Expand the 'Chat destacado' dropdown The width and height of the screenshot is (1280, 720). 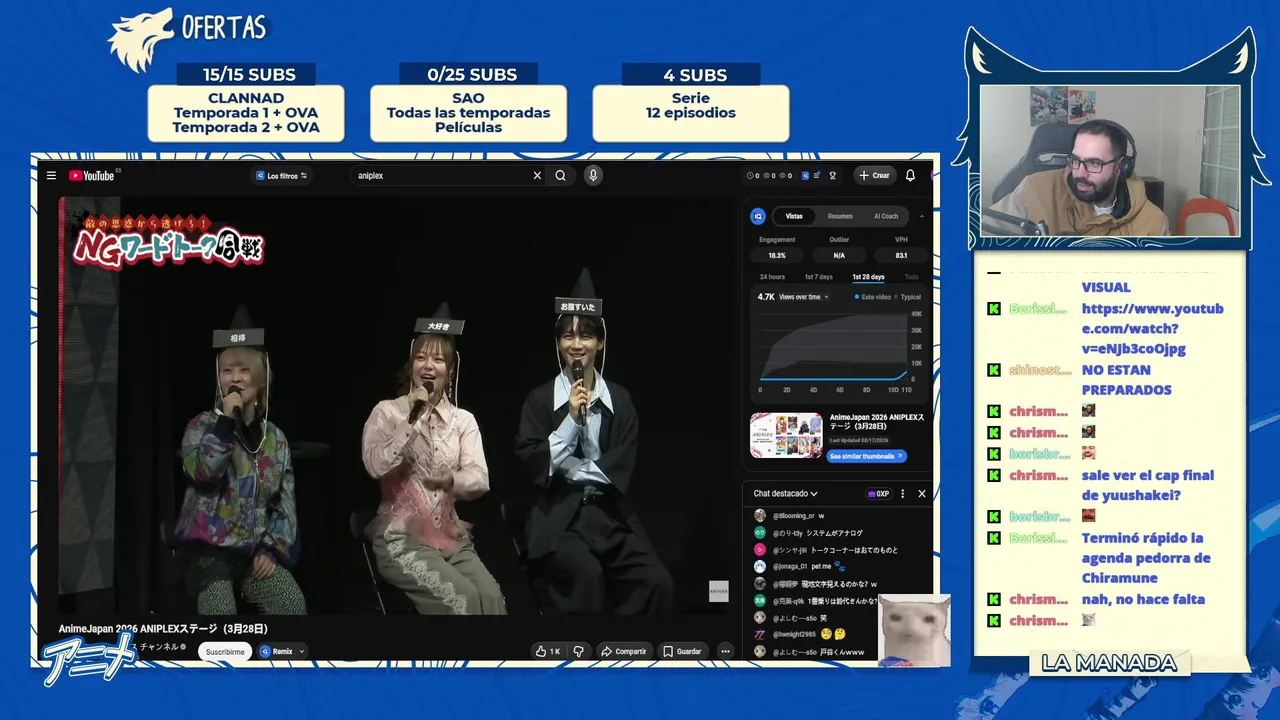pyautogui.click(x=786, y=493)
